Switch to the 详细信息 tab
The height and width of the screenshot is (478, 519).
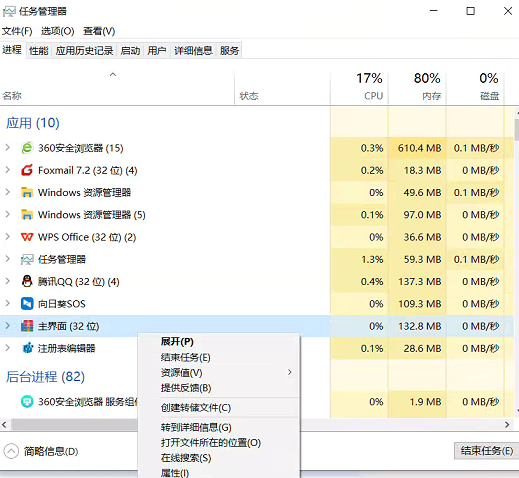[193, 51]
